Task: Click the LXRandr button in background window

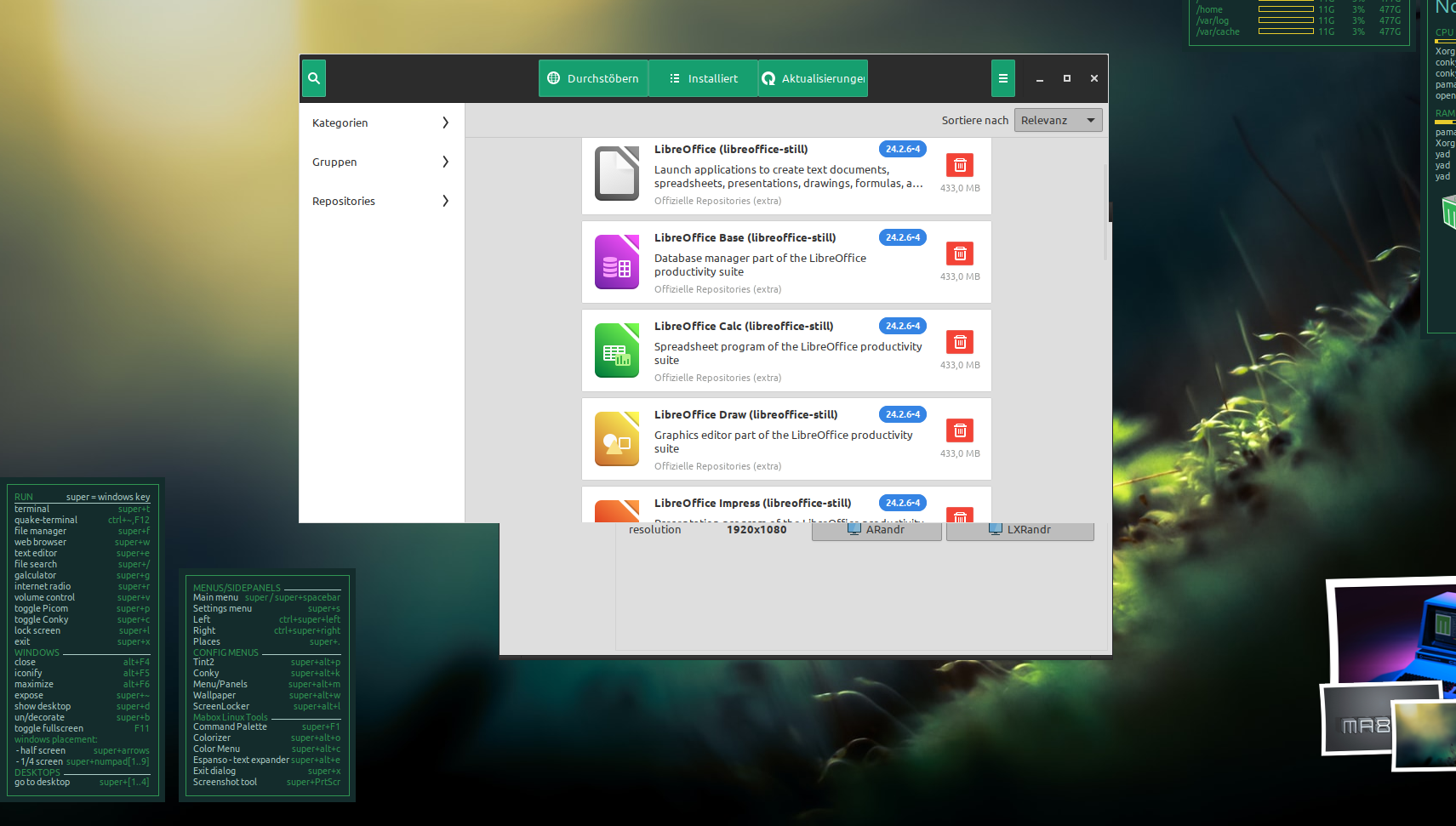Action: point(1020,530)
